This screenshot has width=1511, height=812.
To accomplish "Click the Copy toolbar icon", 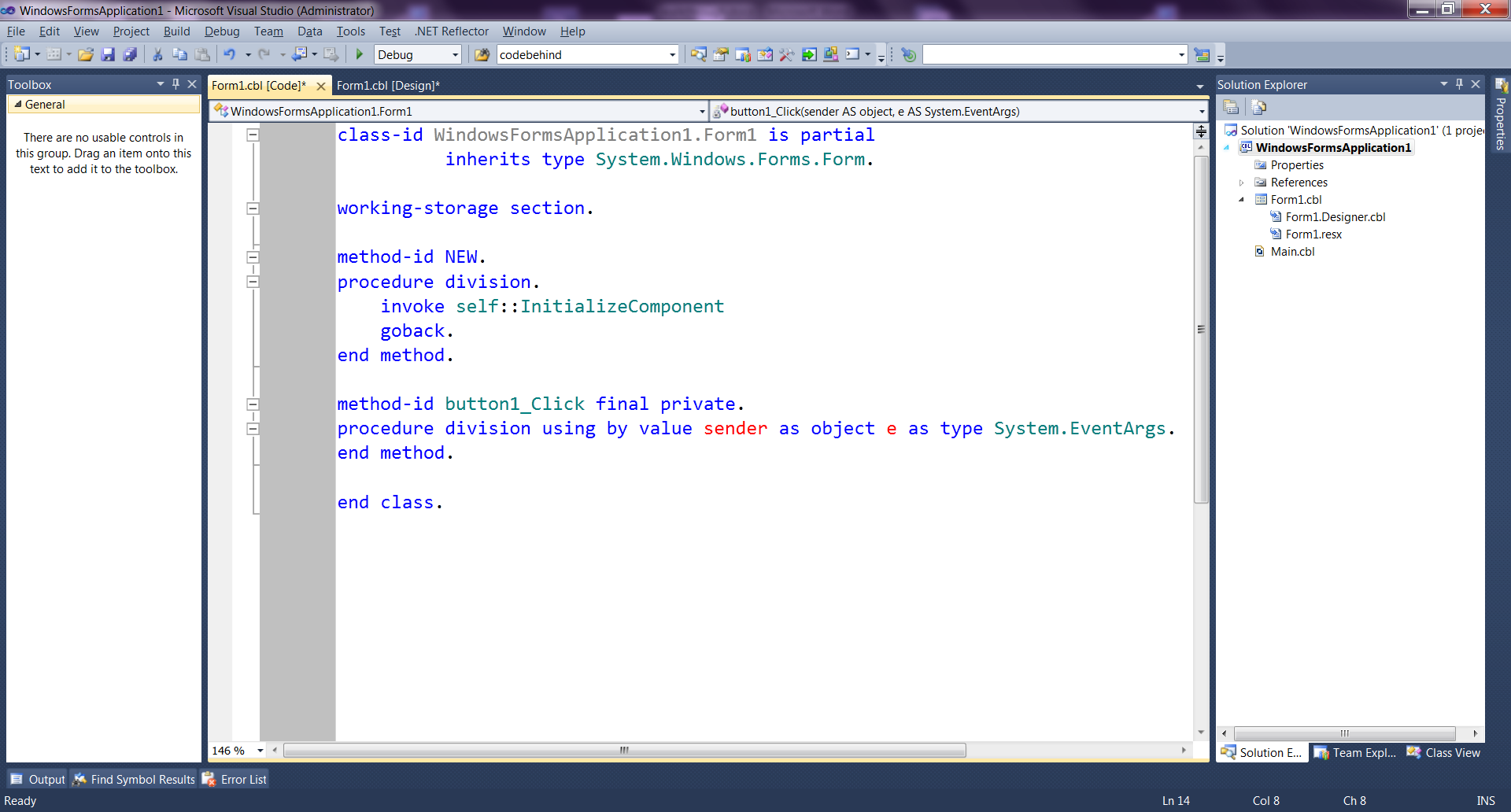I will [x=179, y=54].
